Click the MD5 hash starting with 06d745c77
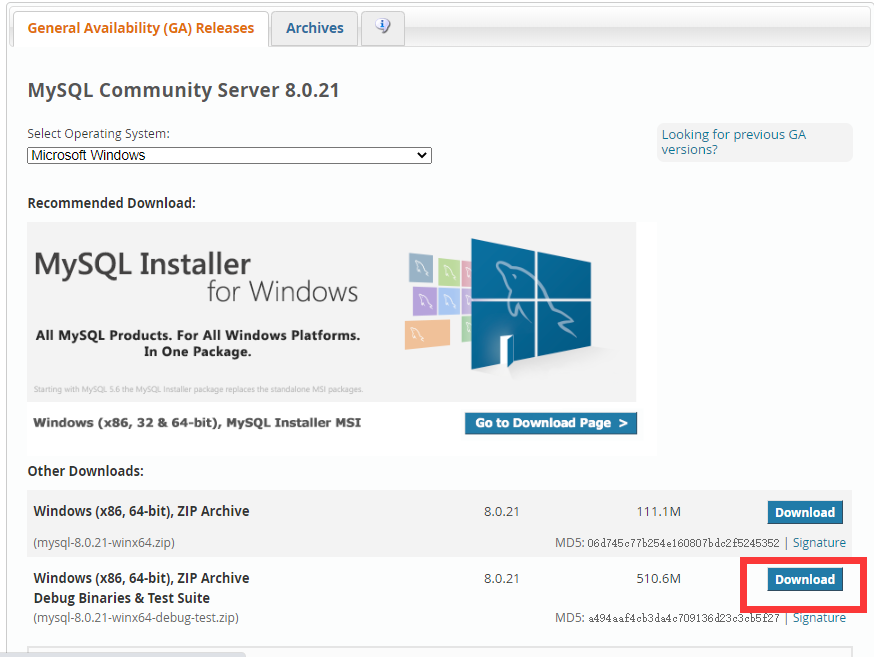 click(x=683, y=543)
